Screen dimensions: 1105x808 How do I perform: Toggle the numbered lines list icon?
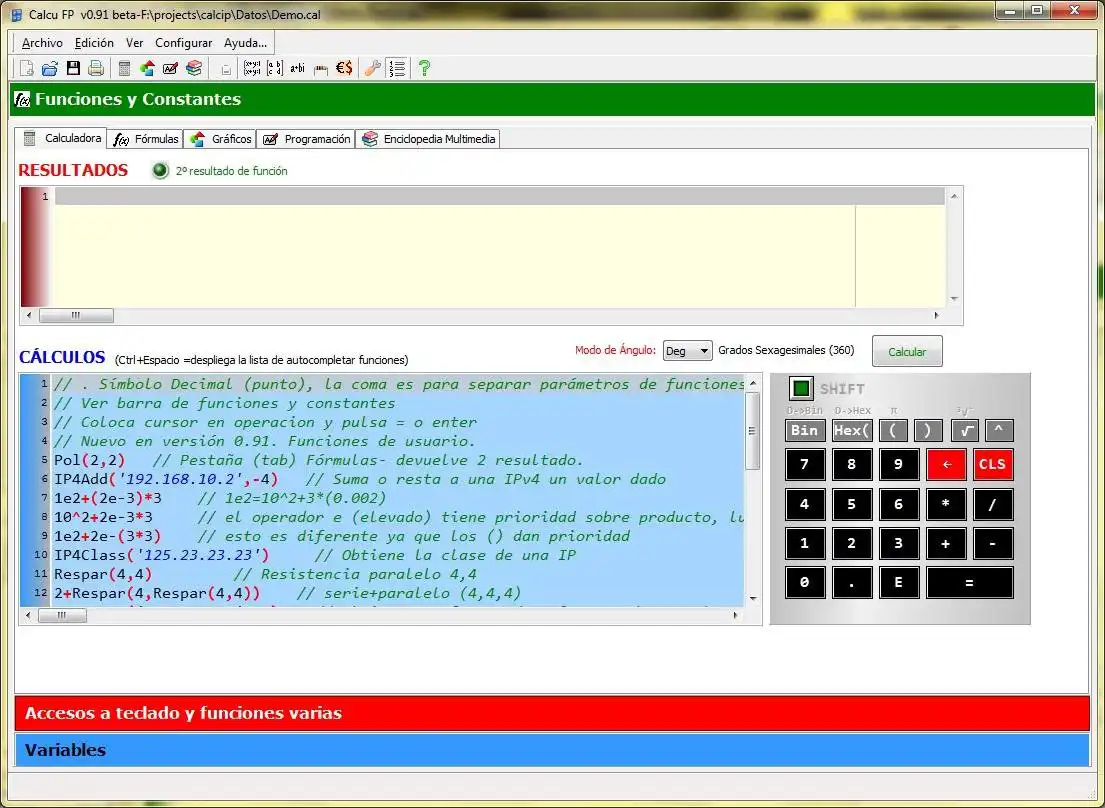point(397,68)
